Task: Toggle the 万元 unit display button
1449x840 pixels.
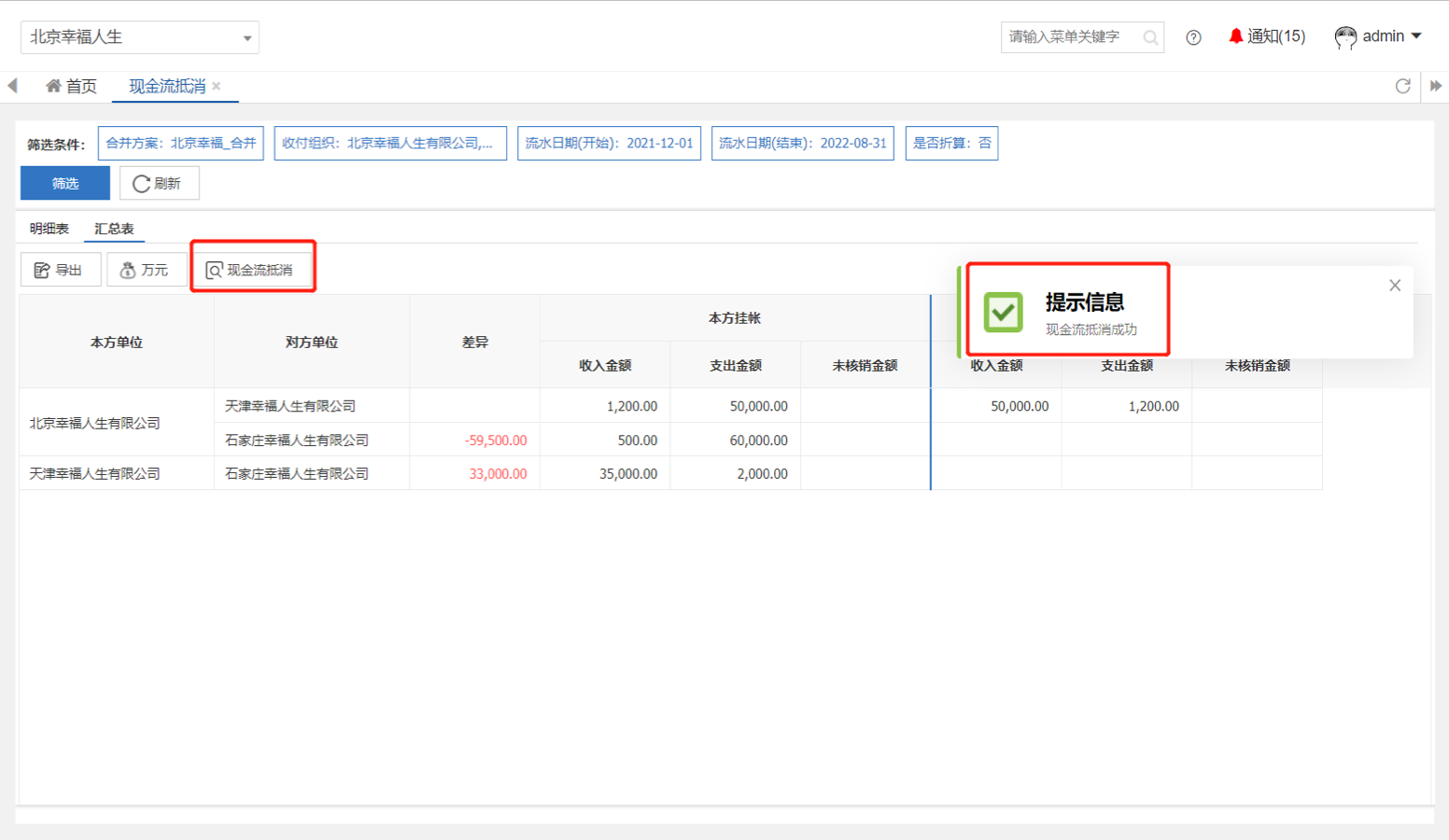Action: click(x=146, y=270)
